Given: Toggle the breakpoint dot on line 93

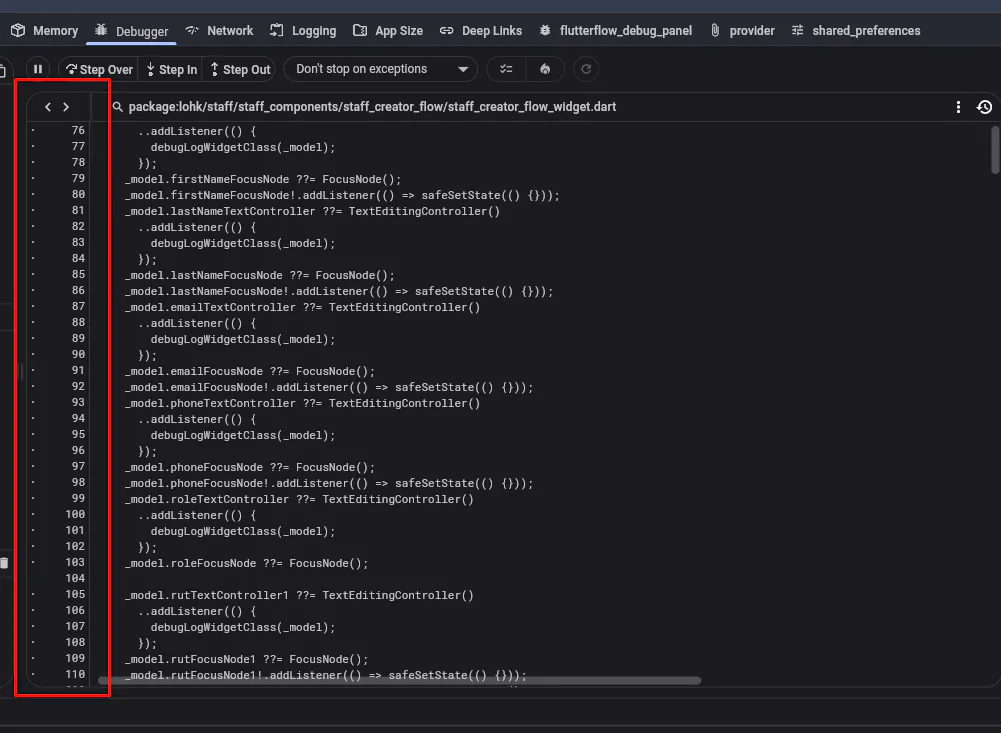Looking at the screenshot, I should tap(33, 402).
